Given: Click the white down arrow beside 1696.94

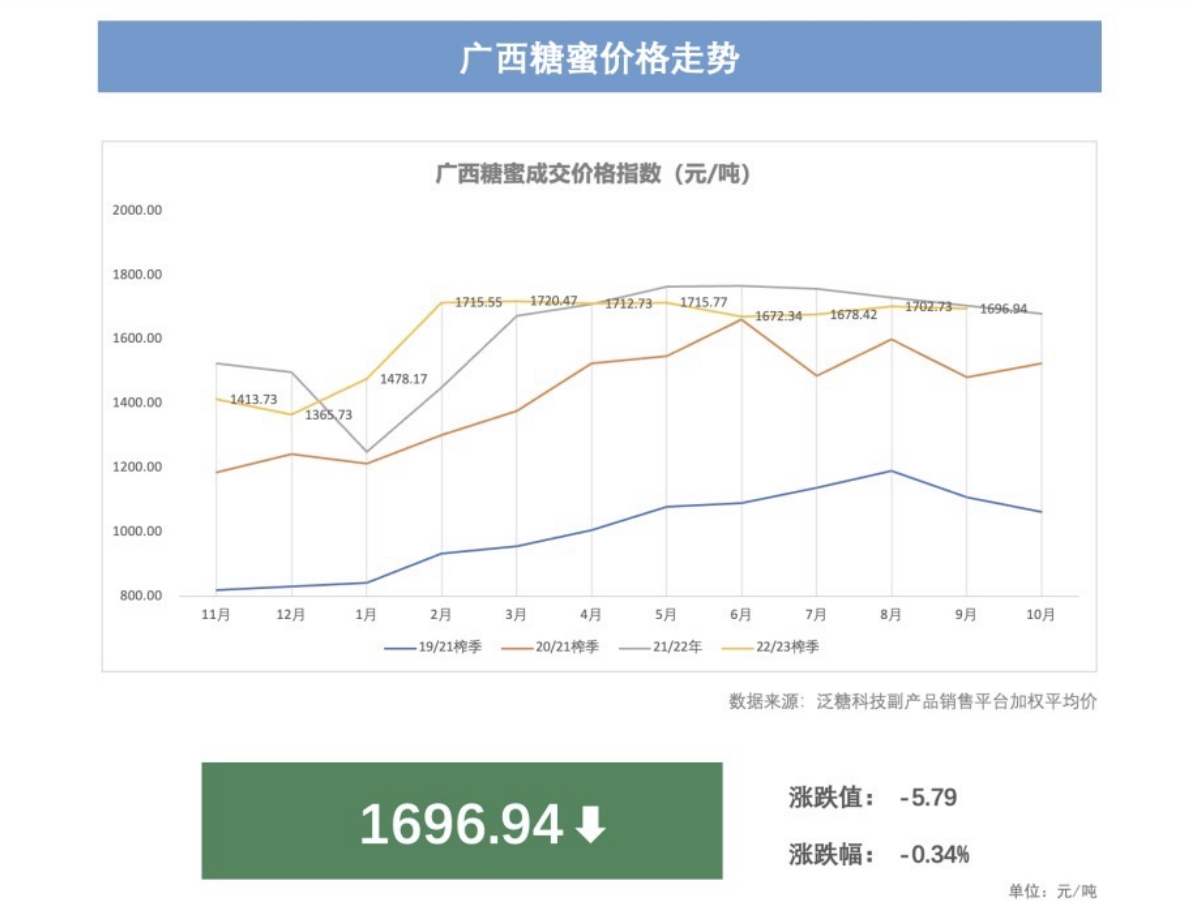Looking at the screenshot, I should pos(591,825).
